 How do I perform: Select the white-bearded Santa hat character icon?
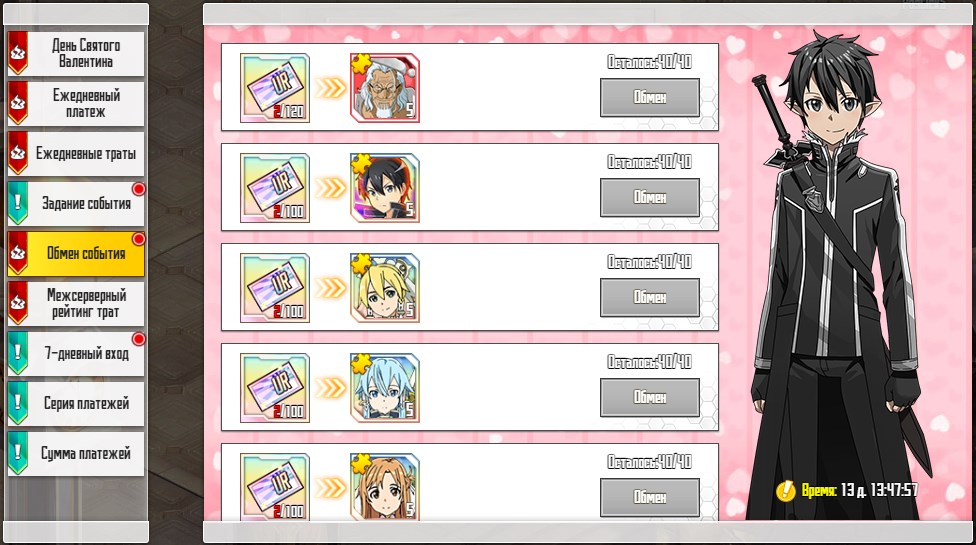pyautogui.click(x=385, y=88)
